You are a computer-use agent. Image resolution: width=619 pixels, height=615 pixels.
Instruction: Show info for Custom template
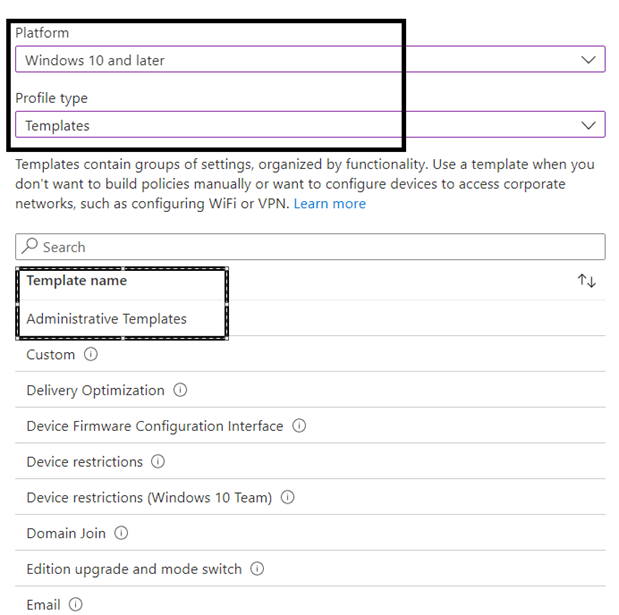(x=91, y=355)
